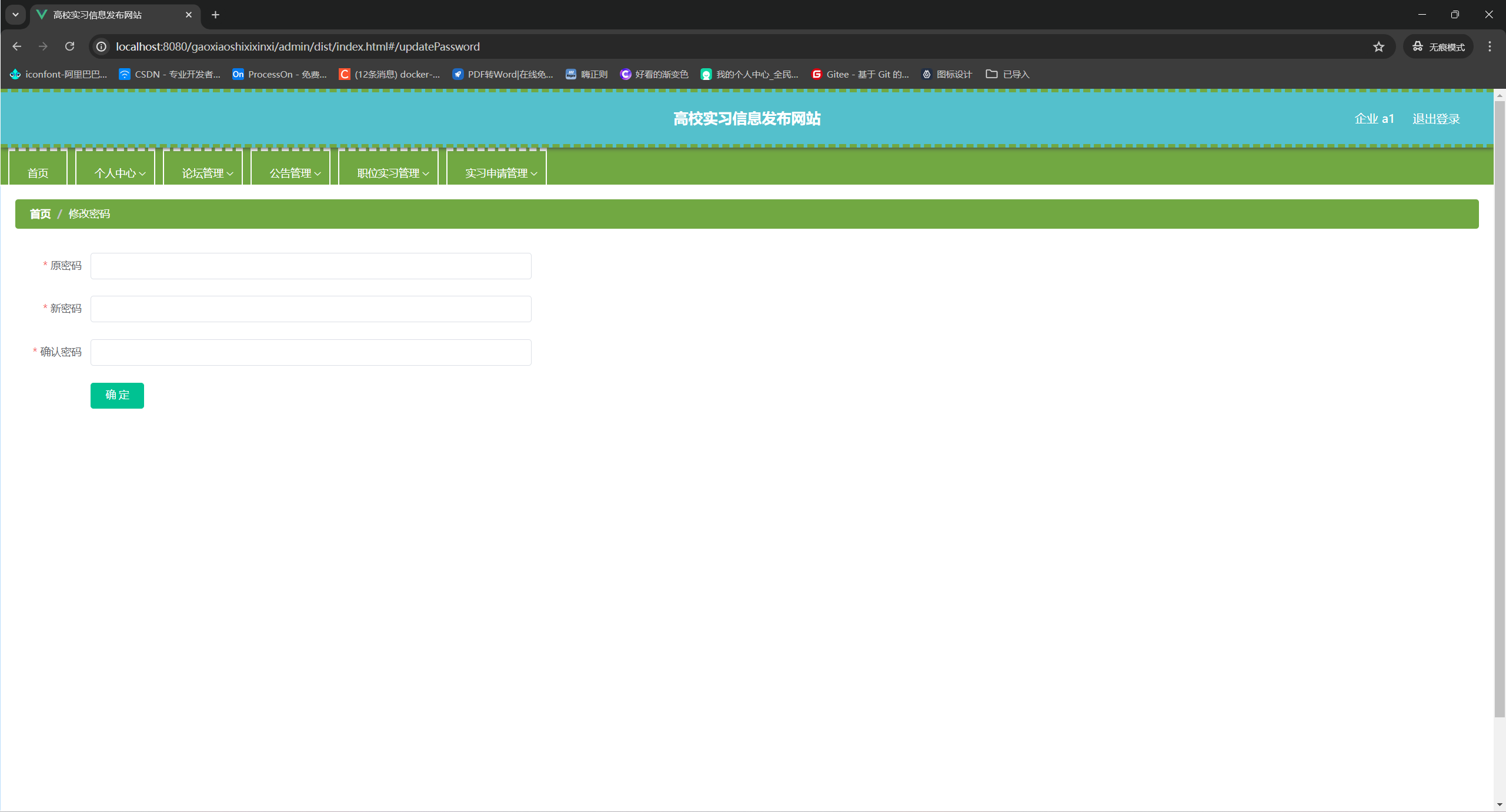
Task: Click the 确定 submit button
Action: [x=117, y=395]
